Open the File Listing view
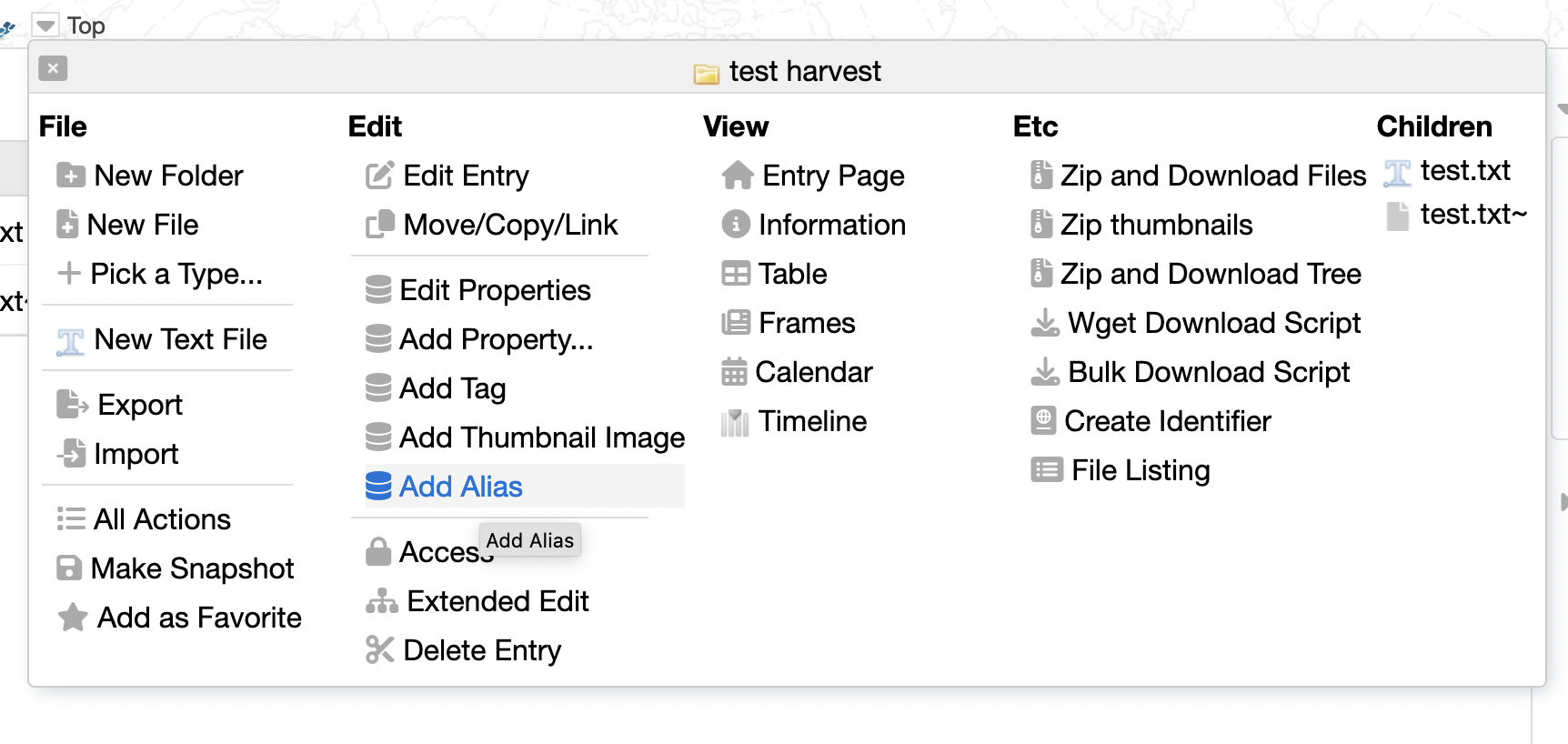Image resolution: width=1568 pixels, height=744 pixels. tap(1140, 470)
